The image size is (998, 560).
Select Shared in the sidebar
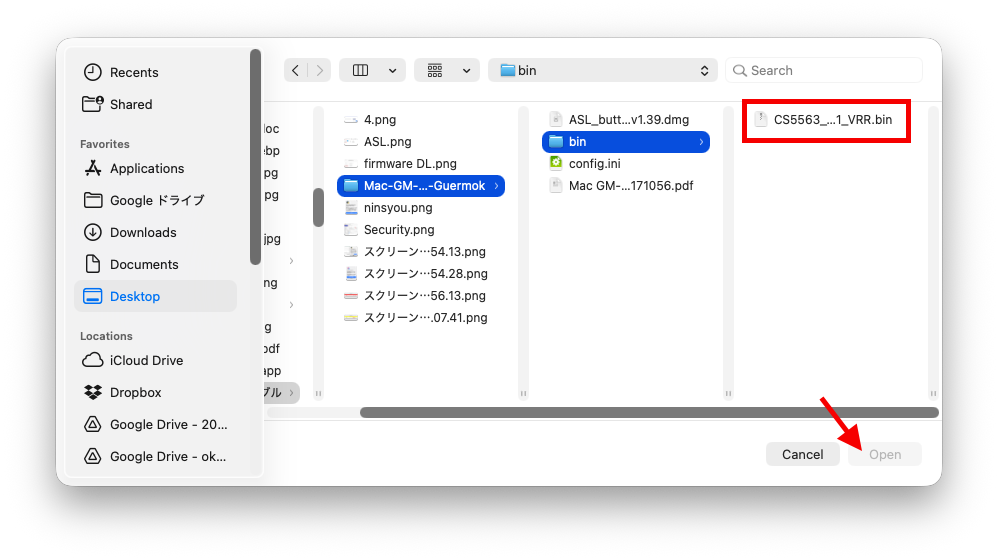(x=131, y=104)
